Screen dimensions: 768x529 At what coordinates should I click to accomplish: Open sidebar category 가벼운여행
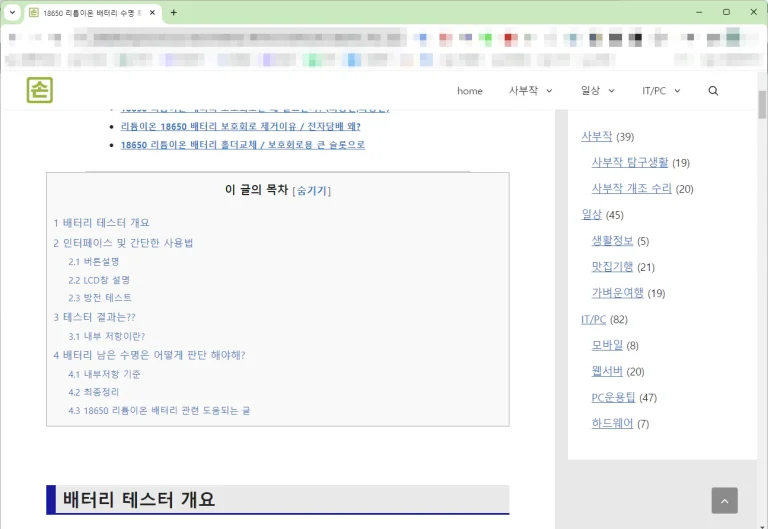[618, 293]
